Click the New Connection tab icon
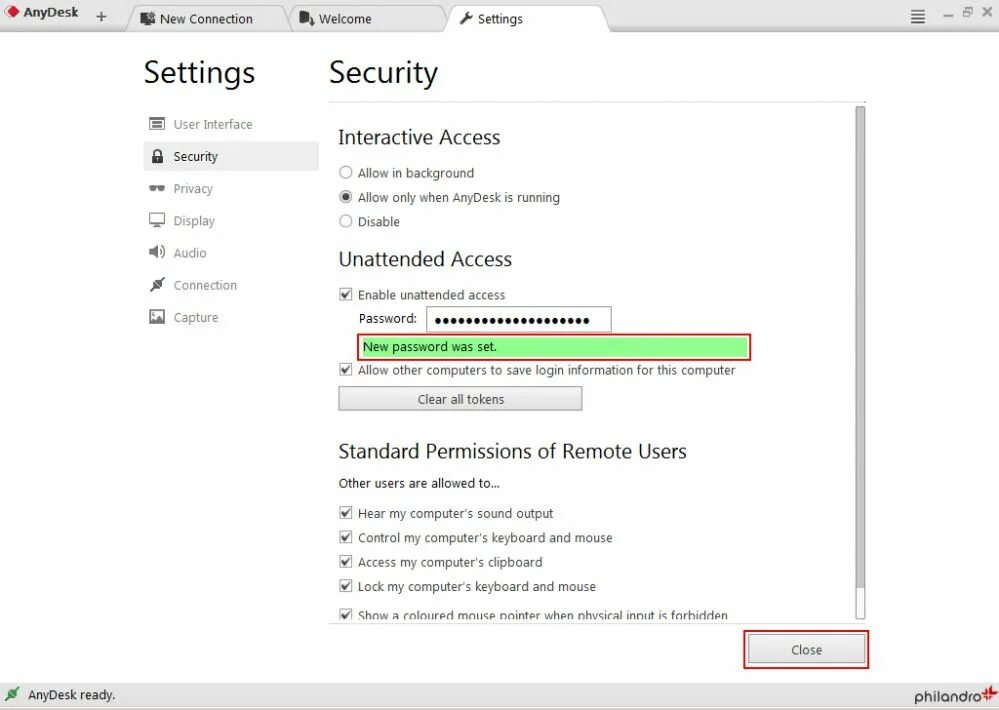This screenshot has width=999, height=710. tap(148, 18)
